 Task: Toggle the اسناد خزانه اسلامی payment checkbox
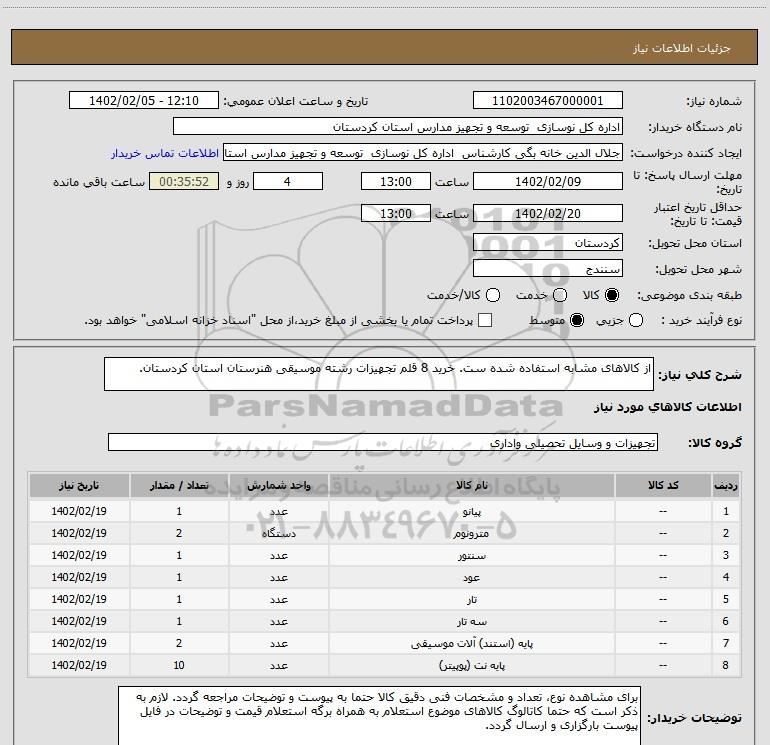[485, 320]
